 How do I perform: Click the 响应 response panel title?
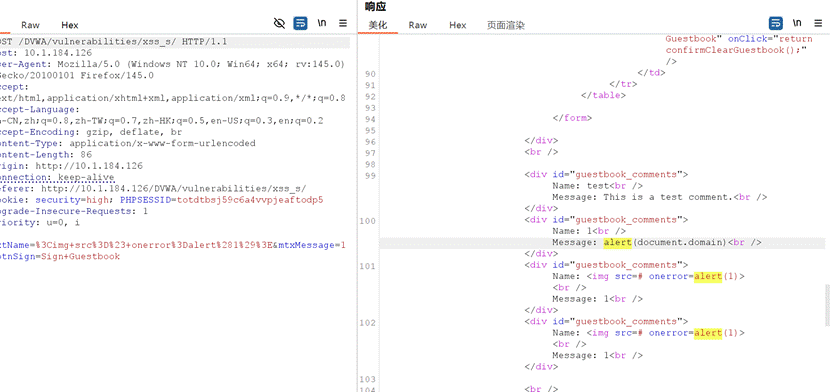point(375,6)
